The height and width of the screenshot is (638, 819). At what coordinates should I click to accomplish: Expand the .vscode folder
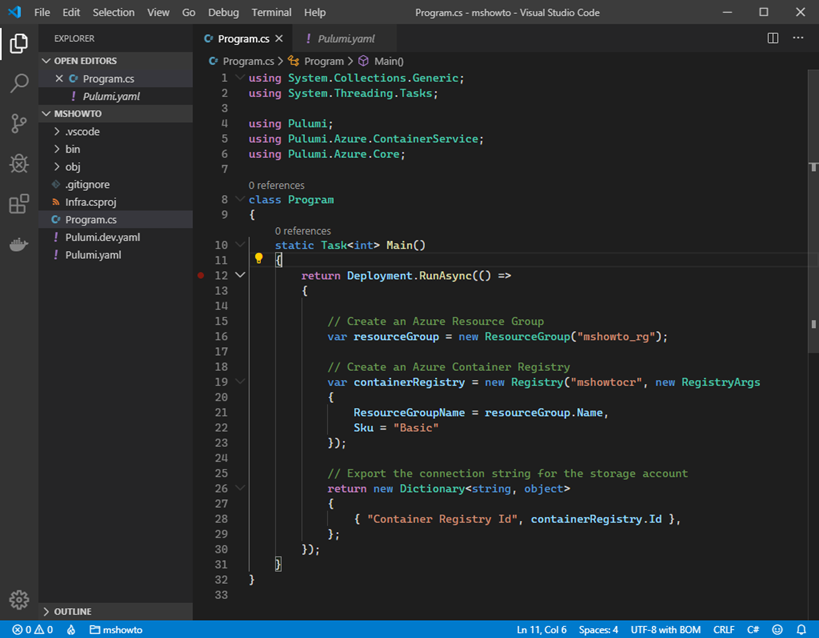[x=81, y=132]
